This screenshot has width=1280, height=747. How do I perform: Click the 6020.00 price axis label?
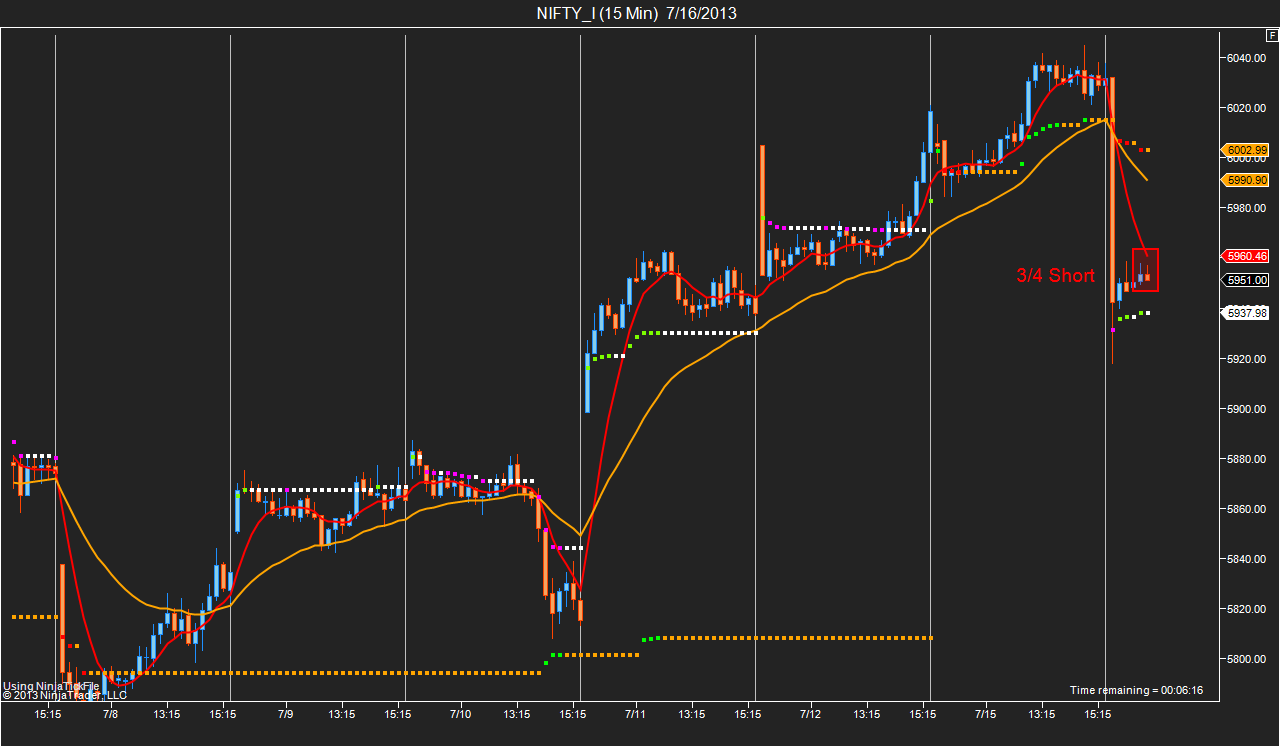pyautogui.click(x=1247, y=108)
